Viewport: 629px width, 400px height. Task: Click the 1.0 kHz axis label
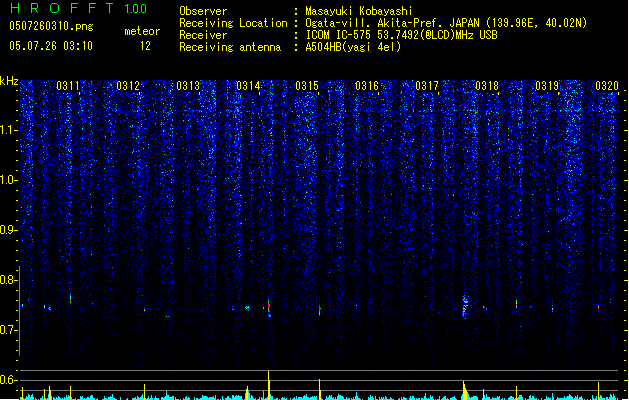(9, 180)
